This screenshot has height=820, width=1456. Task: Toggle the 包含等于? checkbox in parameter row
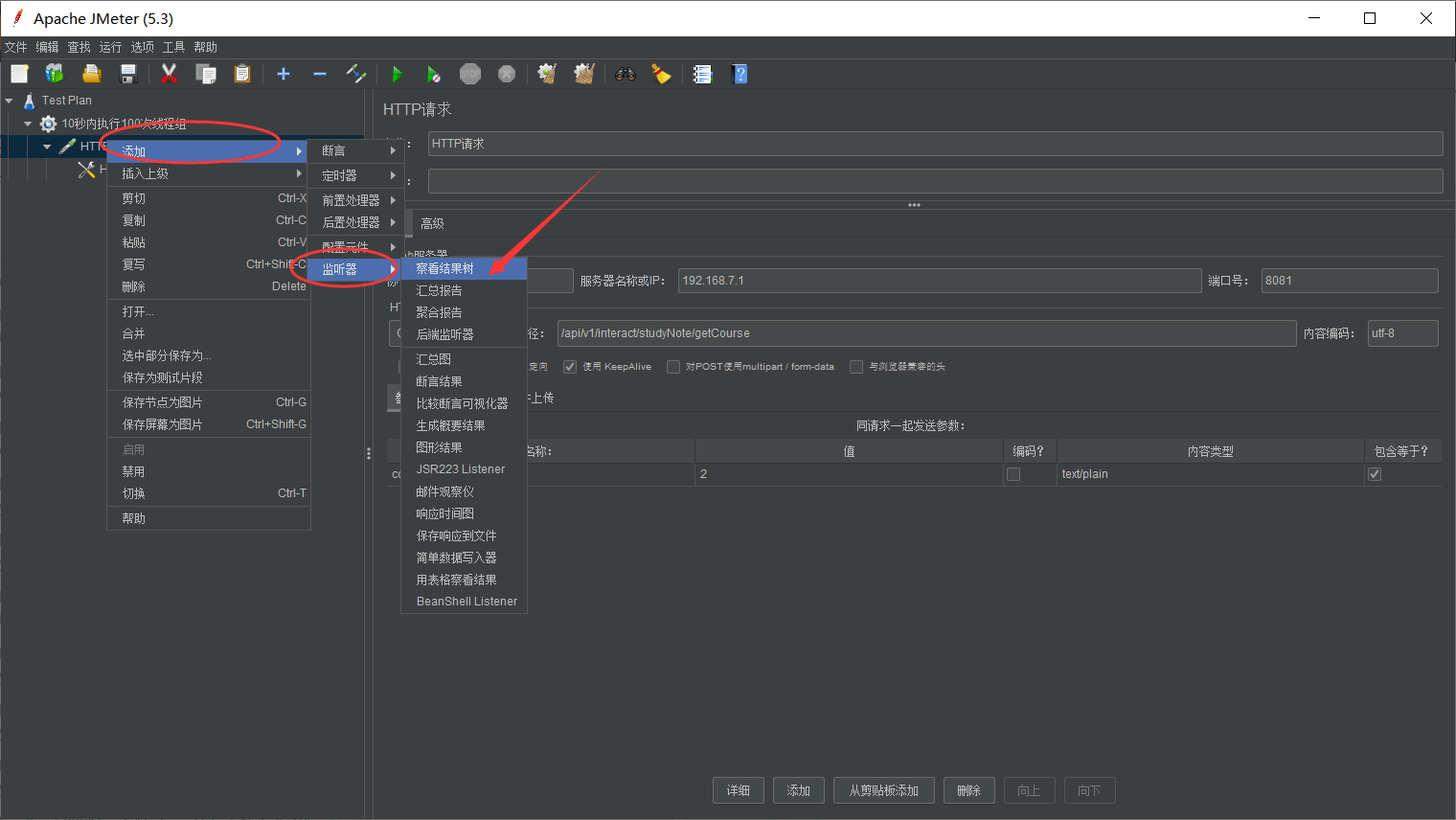[1375, 474]
